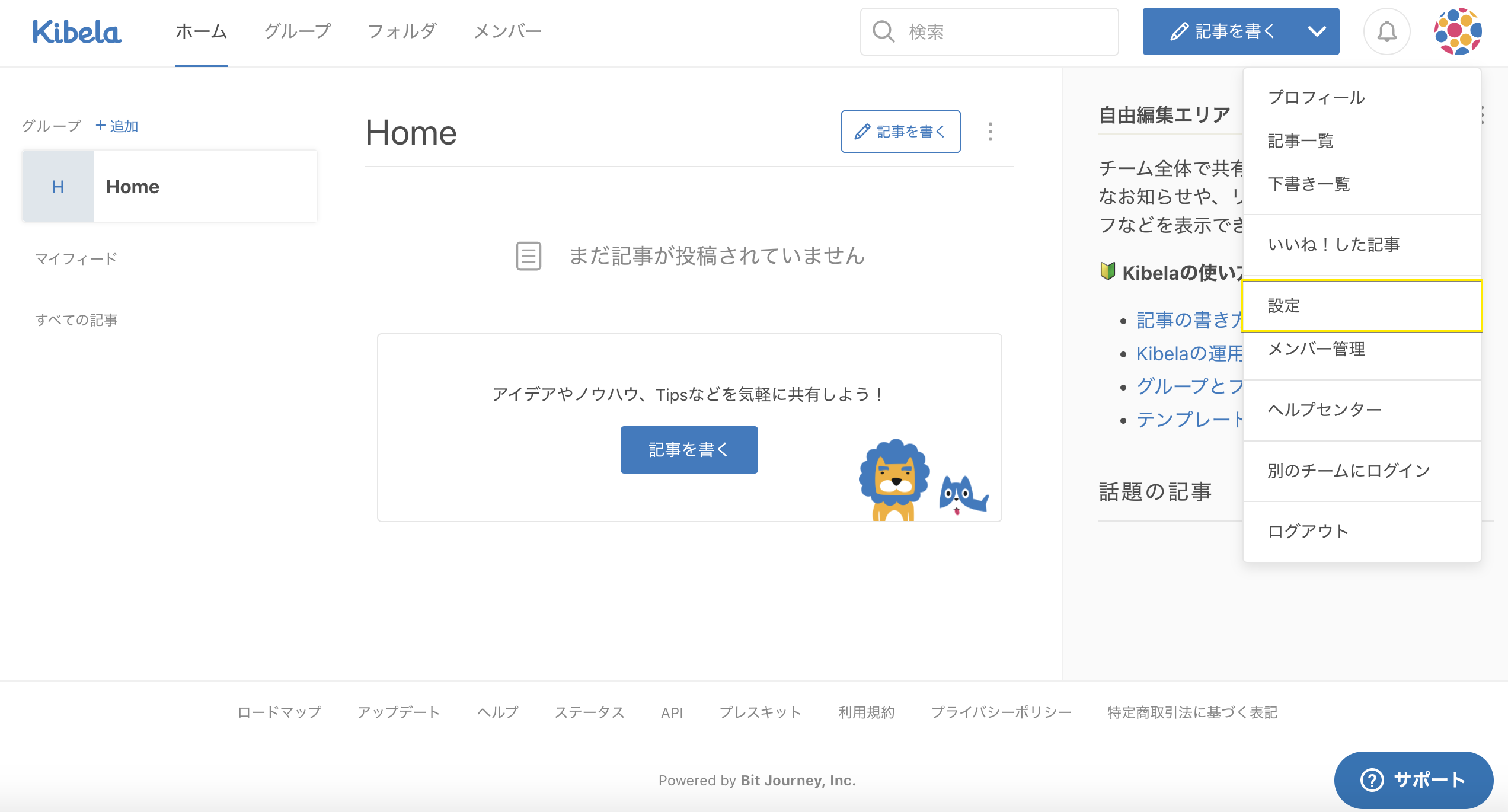Switch to the フォルダ tab
The image size is (1508, 812).
tap(402, 32)
